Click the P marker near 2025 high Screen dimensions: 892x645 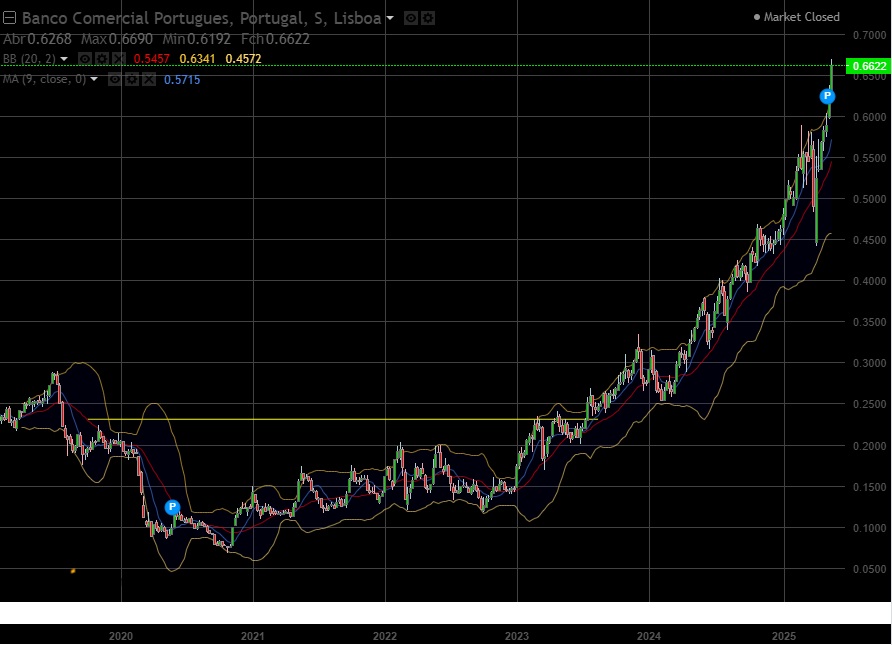(827, 96)
